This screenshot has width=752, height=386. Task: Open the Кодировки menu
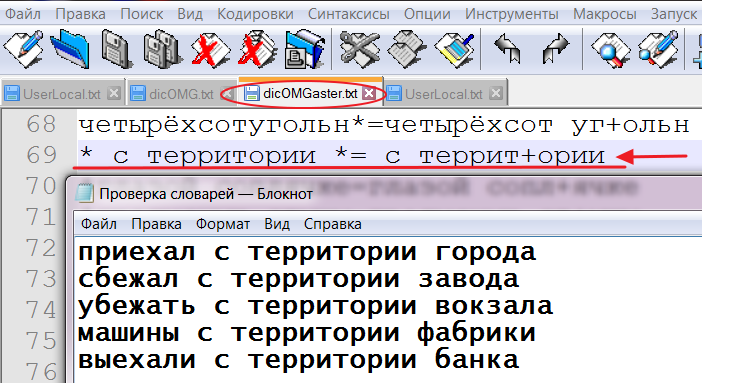[x=255, y=14]
